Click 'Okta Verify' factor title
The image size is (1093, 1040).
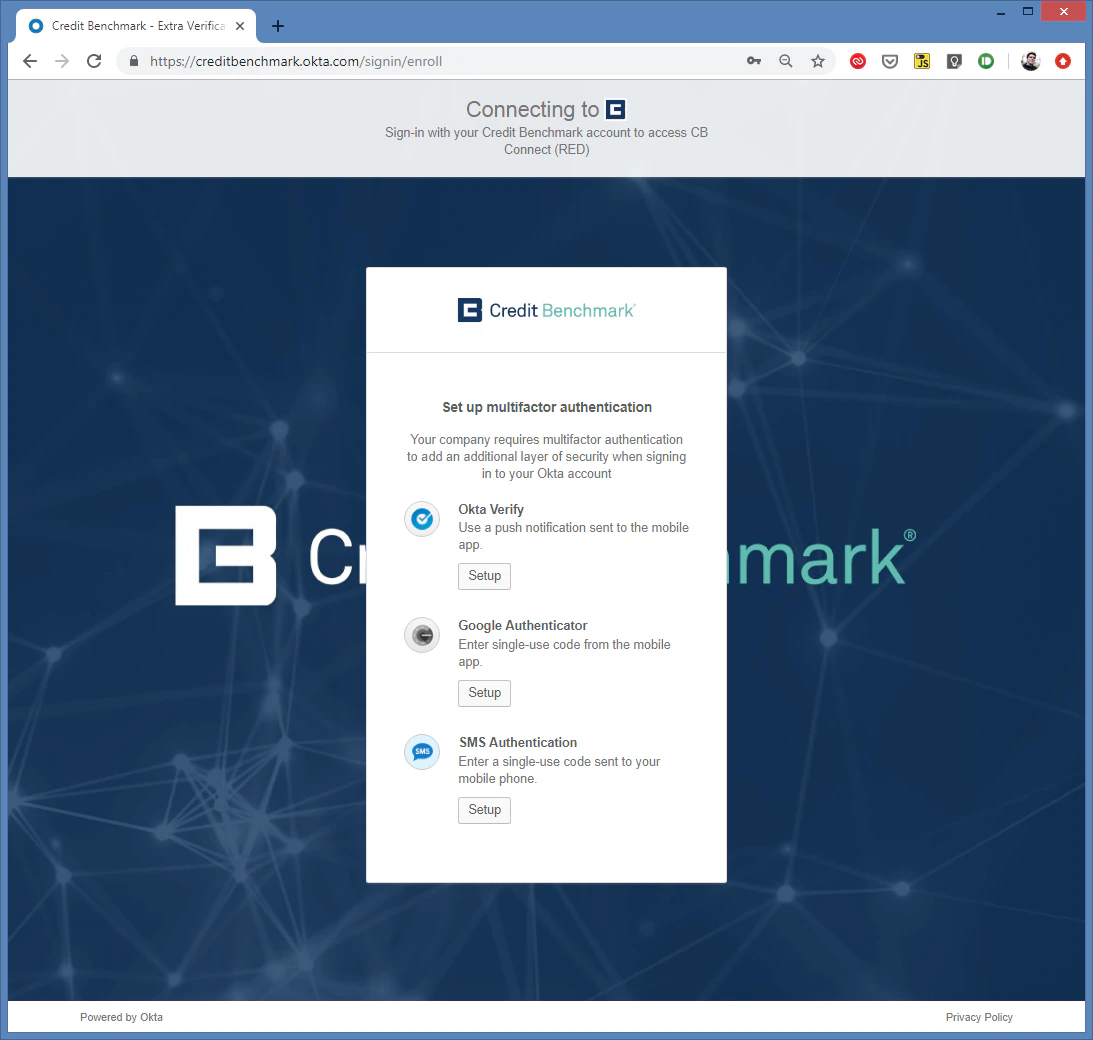click(491, 510)
